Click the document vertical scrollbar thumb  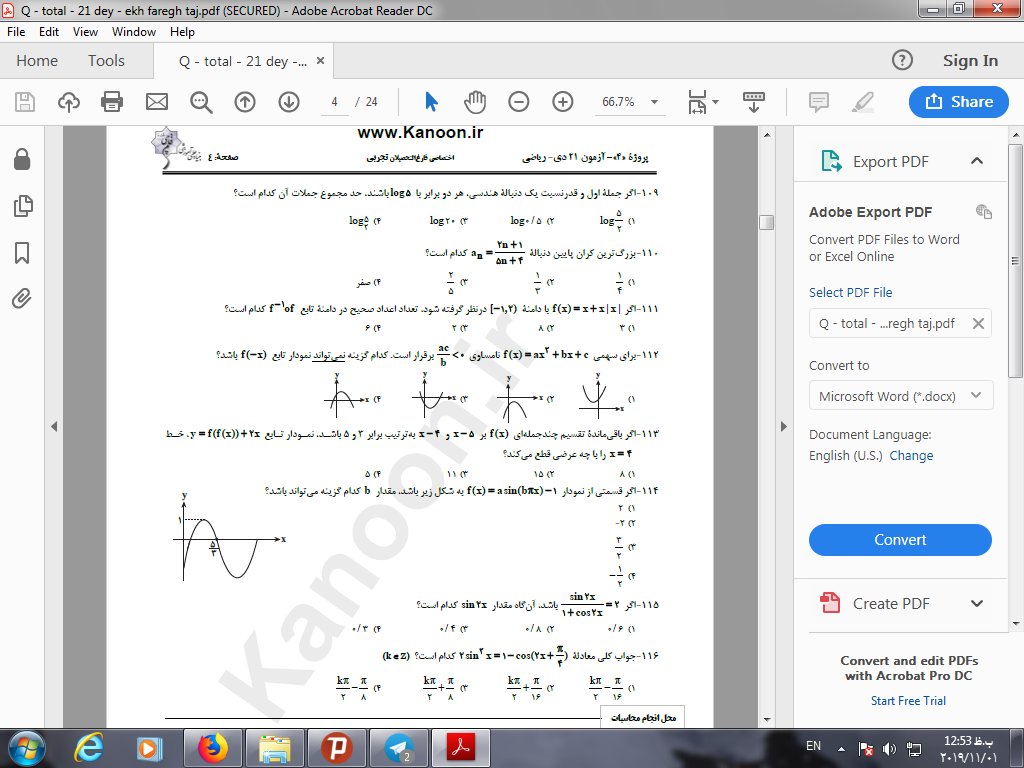point(766,222)
